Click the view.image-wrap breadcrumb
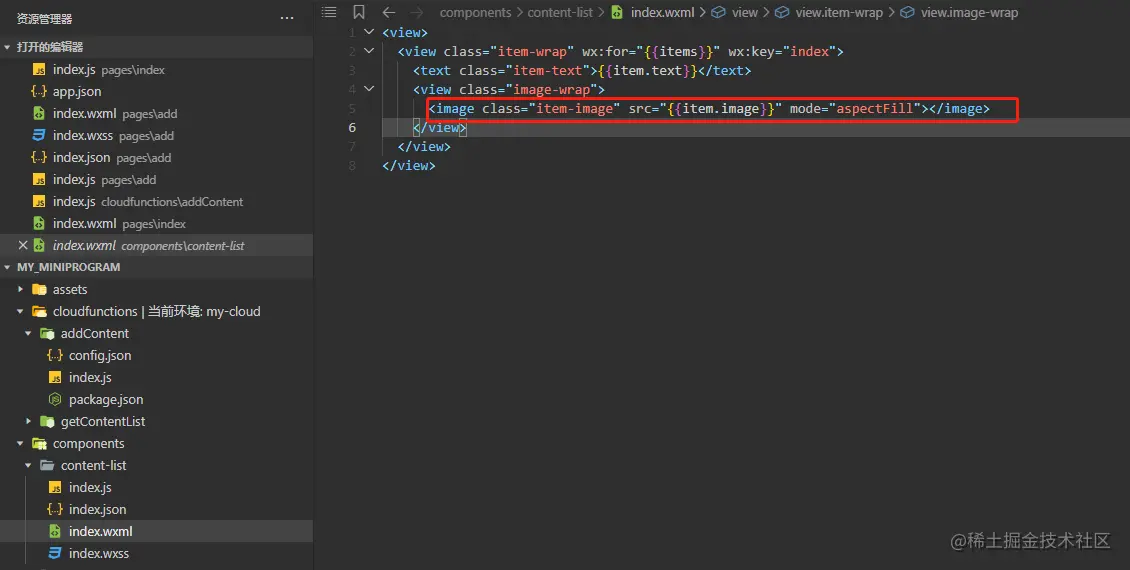Screen dimensions: 1130x570 (x=960, y=12)
